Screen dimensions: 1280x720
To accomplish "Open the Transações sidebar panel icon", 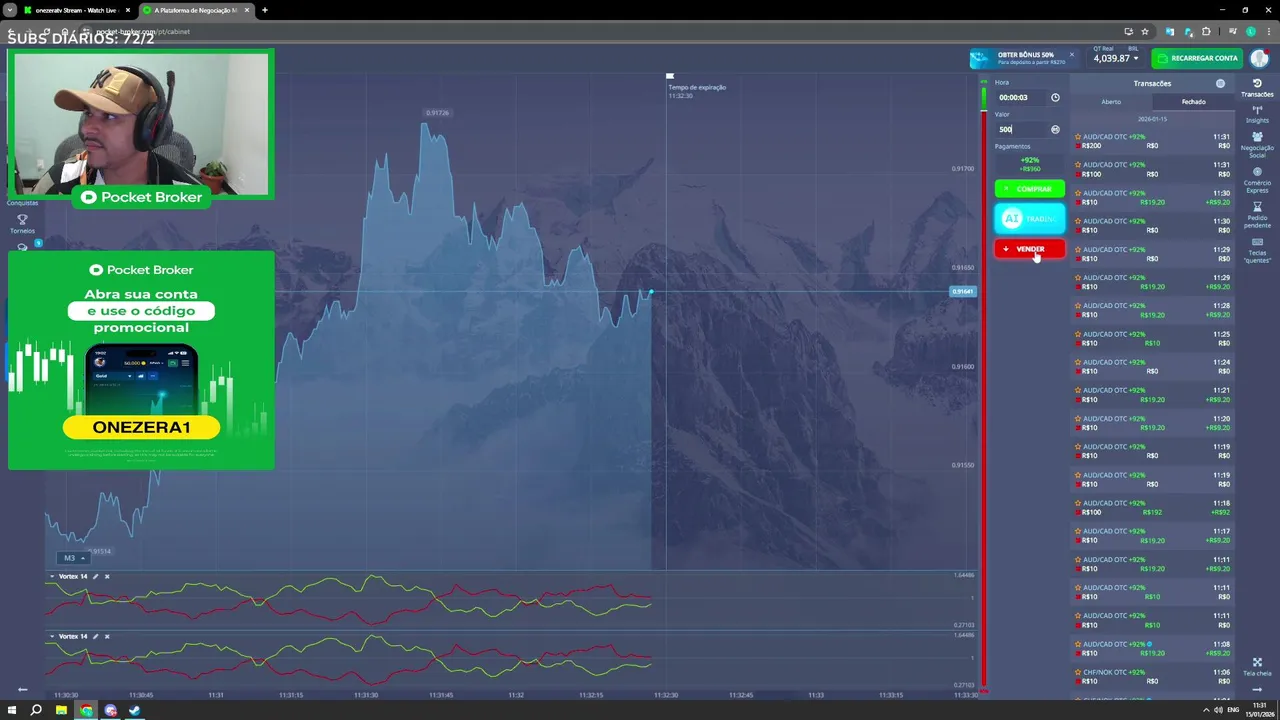I will [1257, 83].
